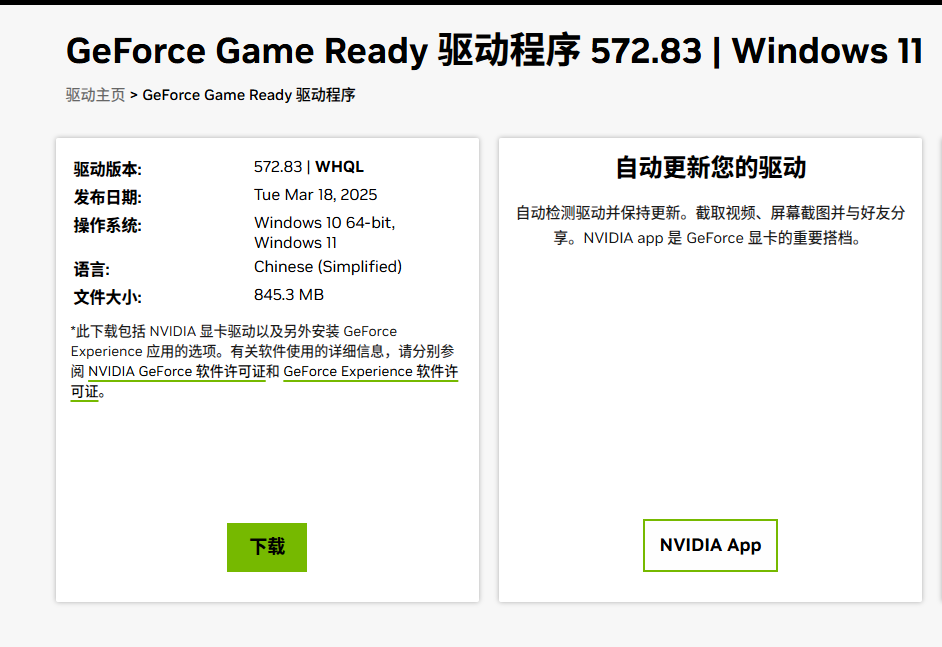
Task: Click the green 下载 download button
Action: pos(267,547)
